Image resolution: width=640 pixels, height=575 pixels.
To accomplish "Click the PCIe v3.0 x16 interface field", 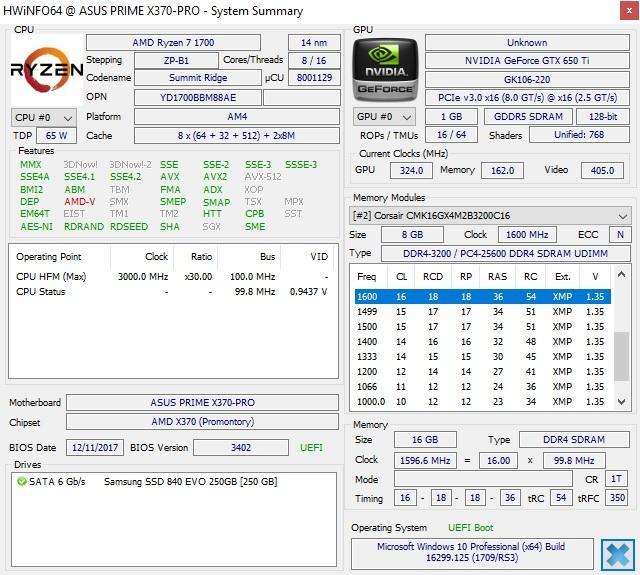I will tap(527, 98).
